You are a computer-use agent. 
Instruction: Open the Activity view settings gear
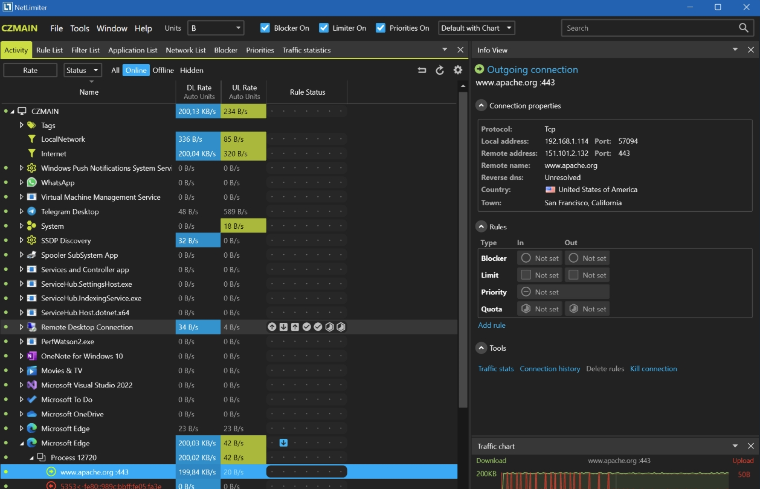coord(458,70)
